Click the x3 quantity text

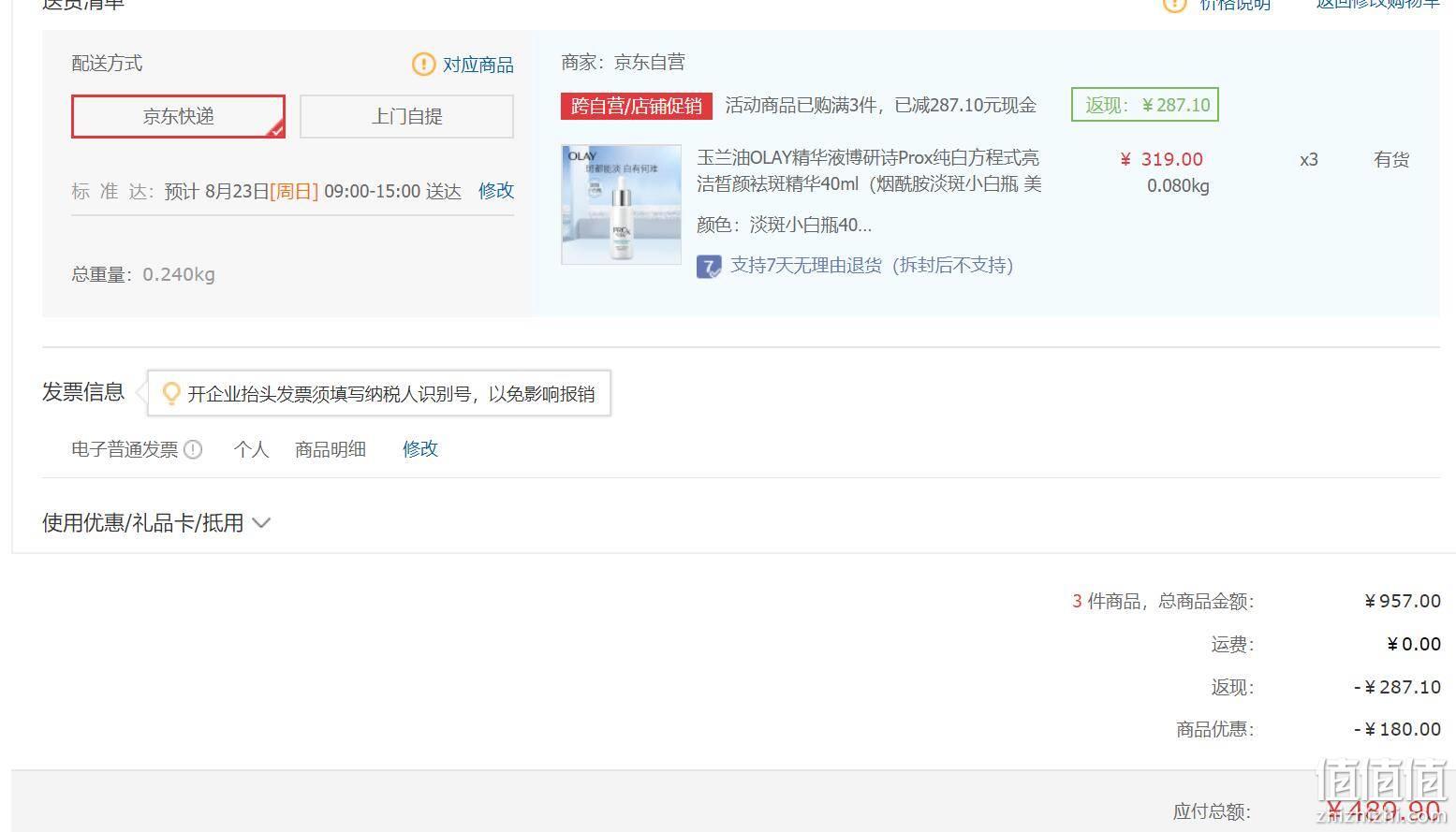click(x=1309, y=160)
